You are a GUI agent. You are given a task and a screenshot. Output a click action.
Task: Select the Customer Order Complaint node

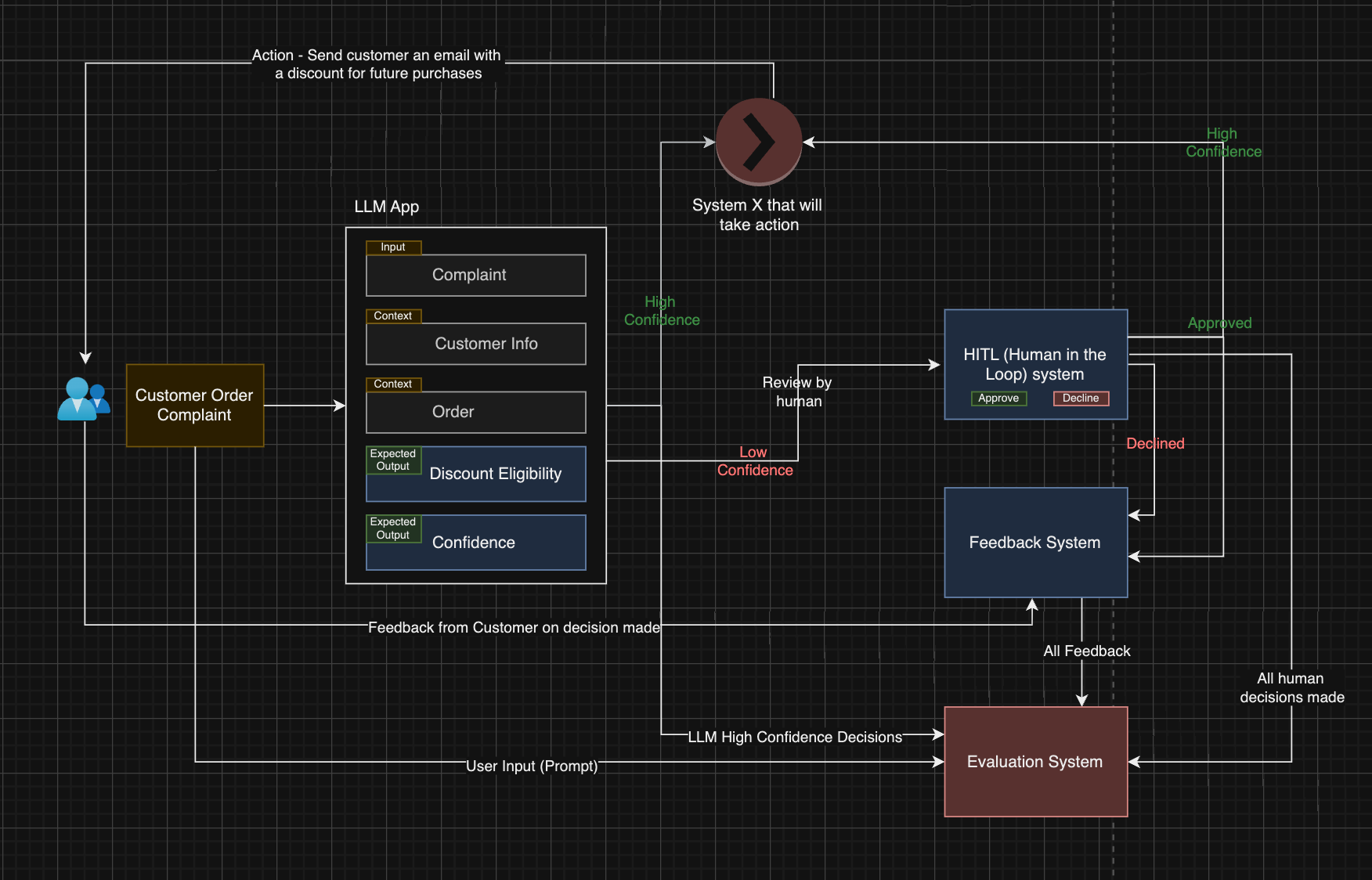[x=194, y=405]
